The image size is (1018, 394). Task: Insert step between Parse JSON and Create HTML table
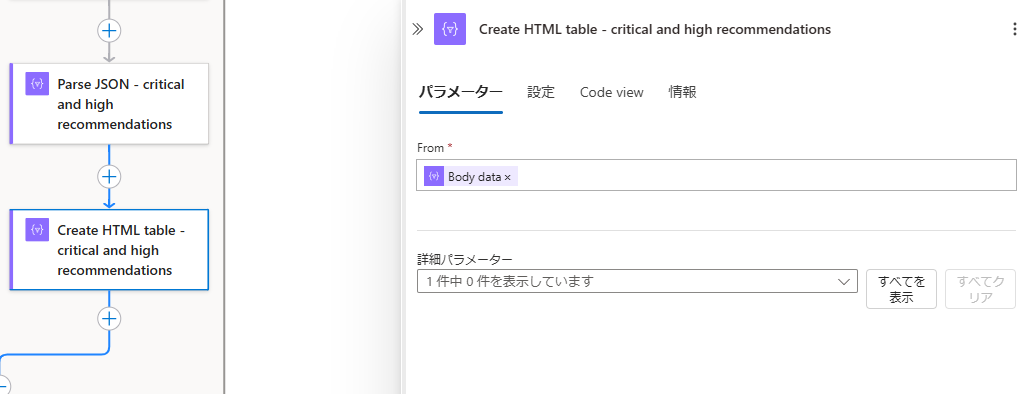click(109, 177)
